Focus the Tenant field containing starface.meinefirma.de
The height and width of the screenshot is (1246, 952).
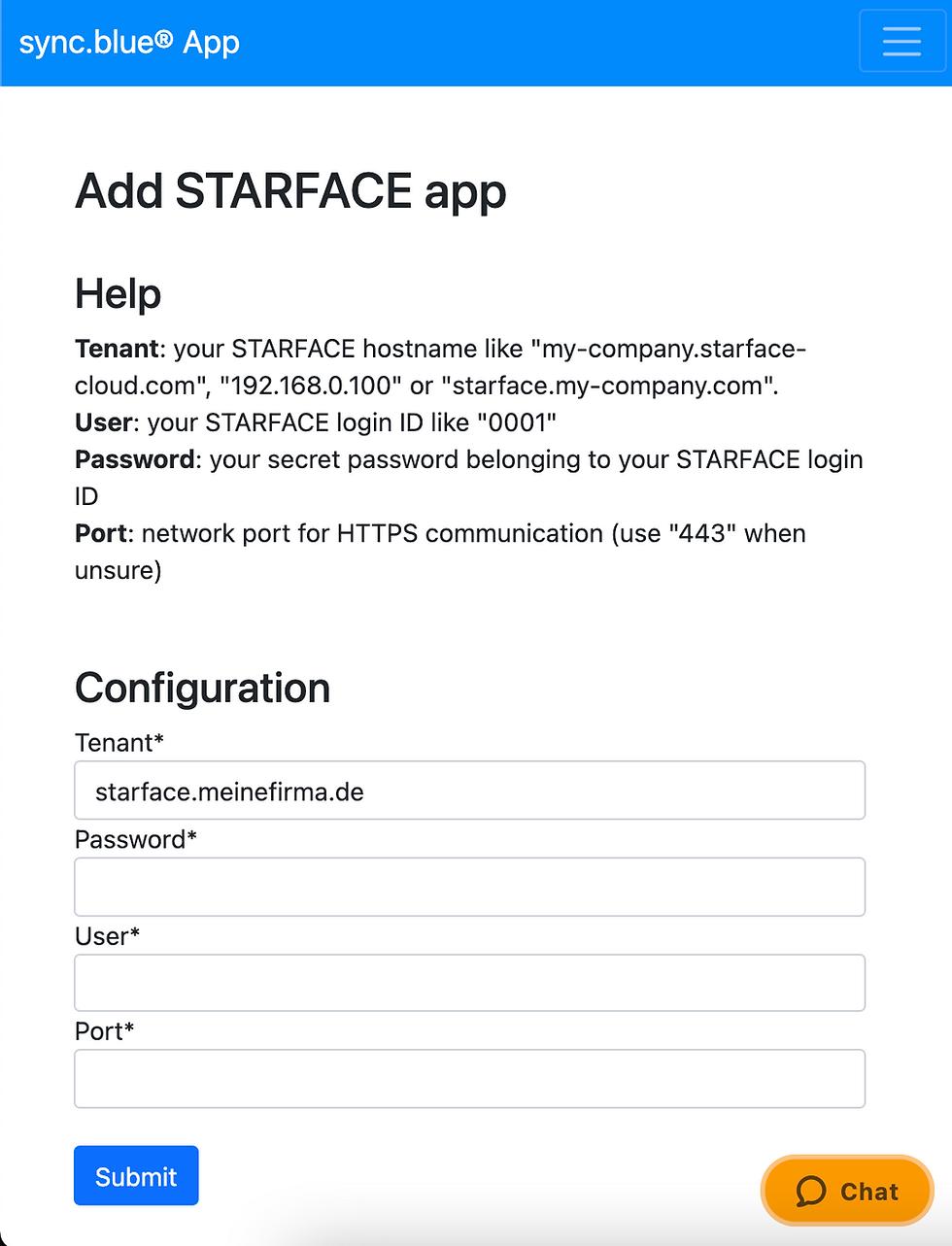tap(469, 791)
